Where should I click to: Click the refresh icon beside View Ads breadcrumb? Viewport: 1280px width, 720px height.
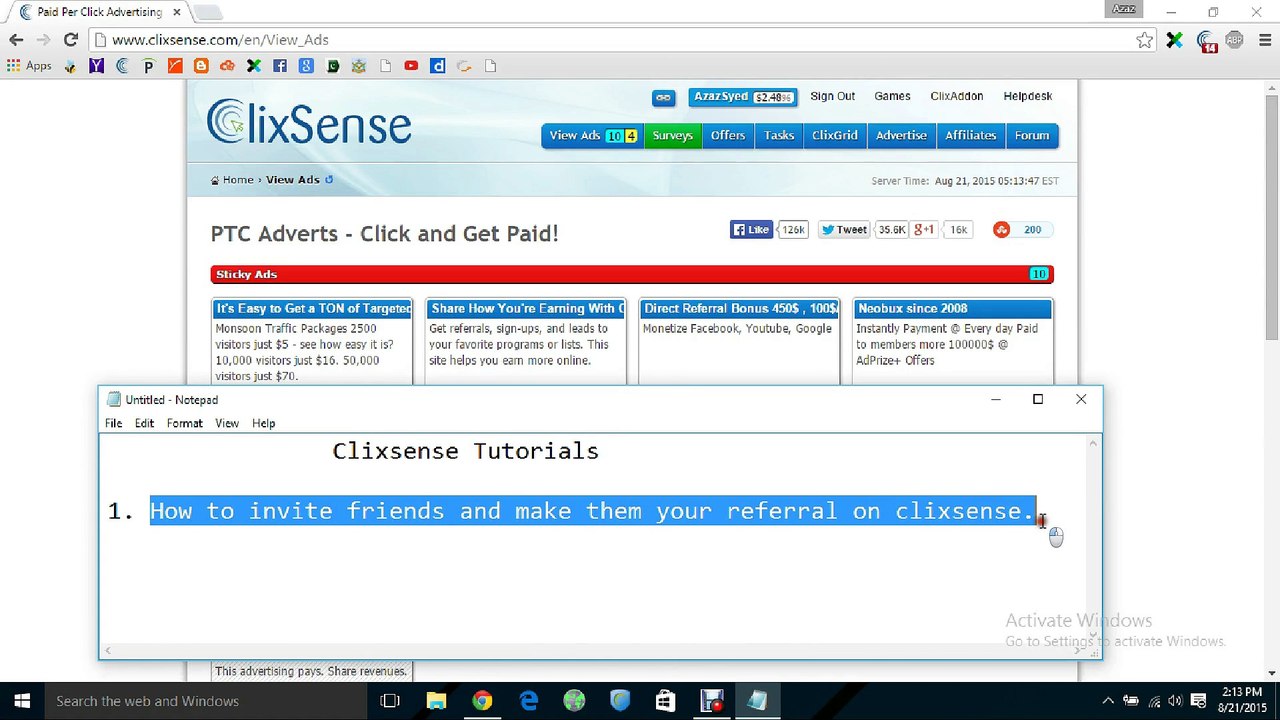coord(329,180)
